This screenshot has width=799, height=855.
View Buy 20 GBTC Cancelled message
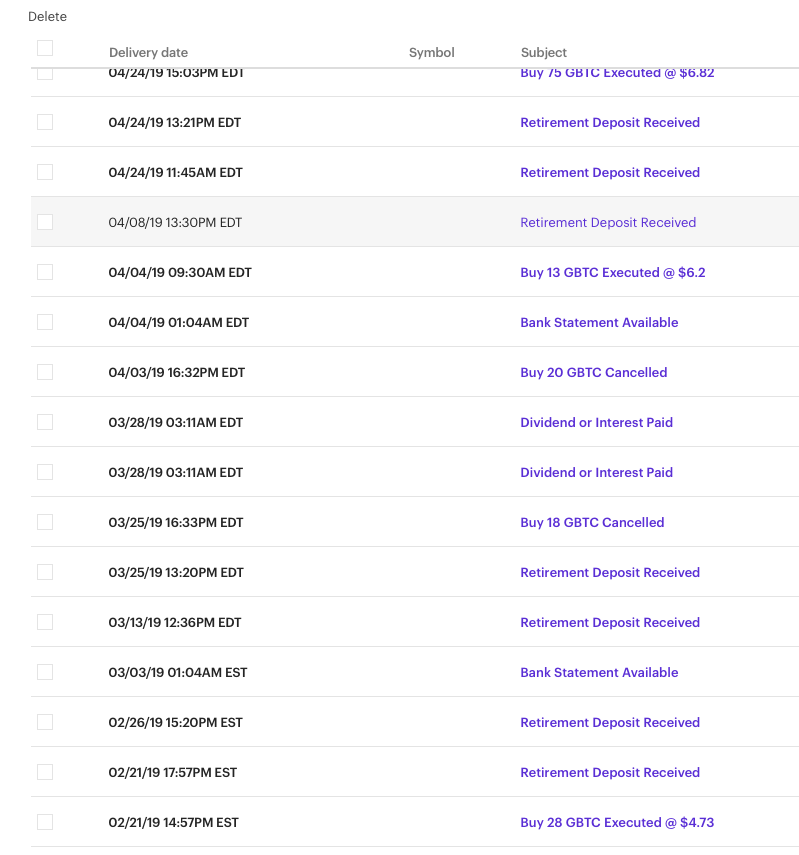(x=593, y=372)
